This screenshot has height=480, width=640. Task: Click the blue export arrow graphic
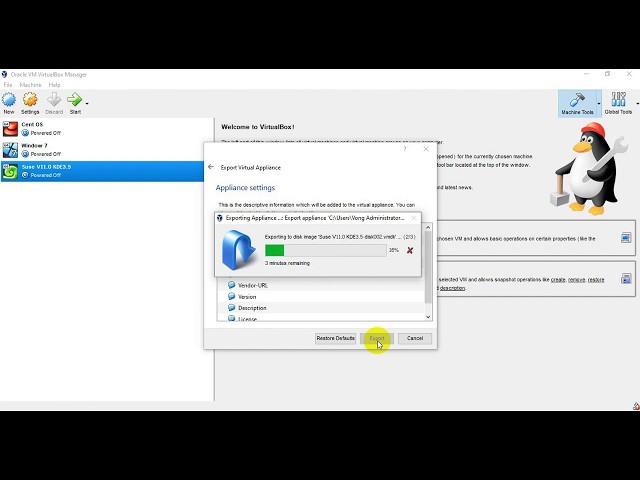(238, 250)
